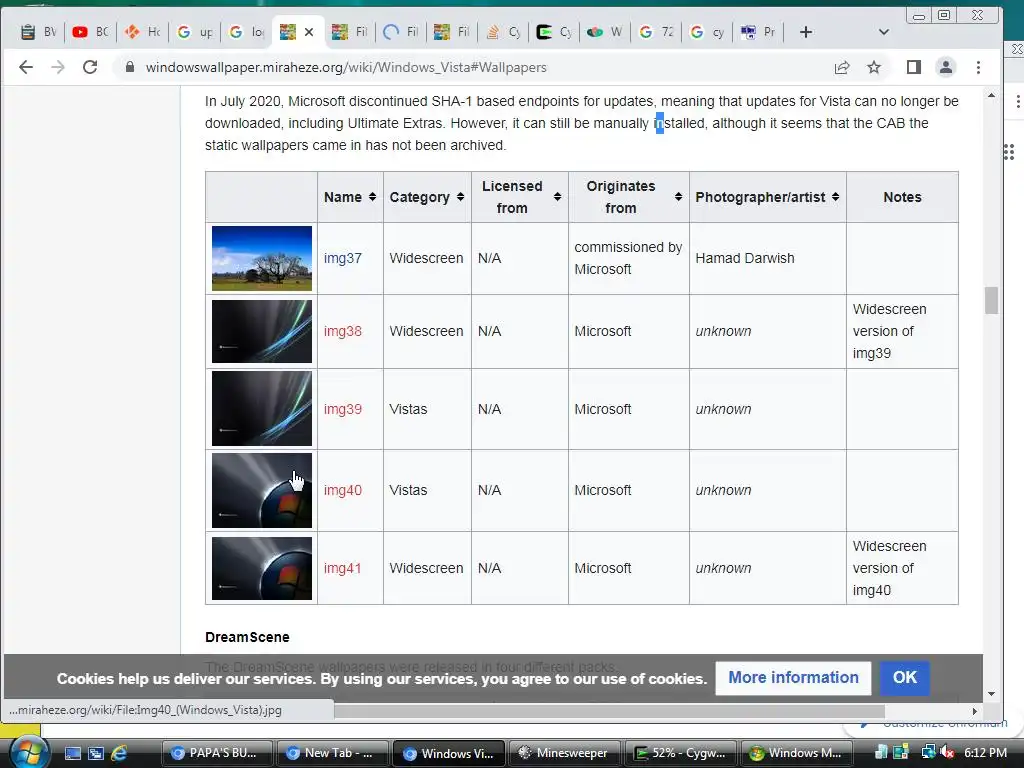Accept cookies with the OK button
Image resolution: width=1024 pixels, height=768 pixels.
click(904, 678)
